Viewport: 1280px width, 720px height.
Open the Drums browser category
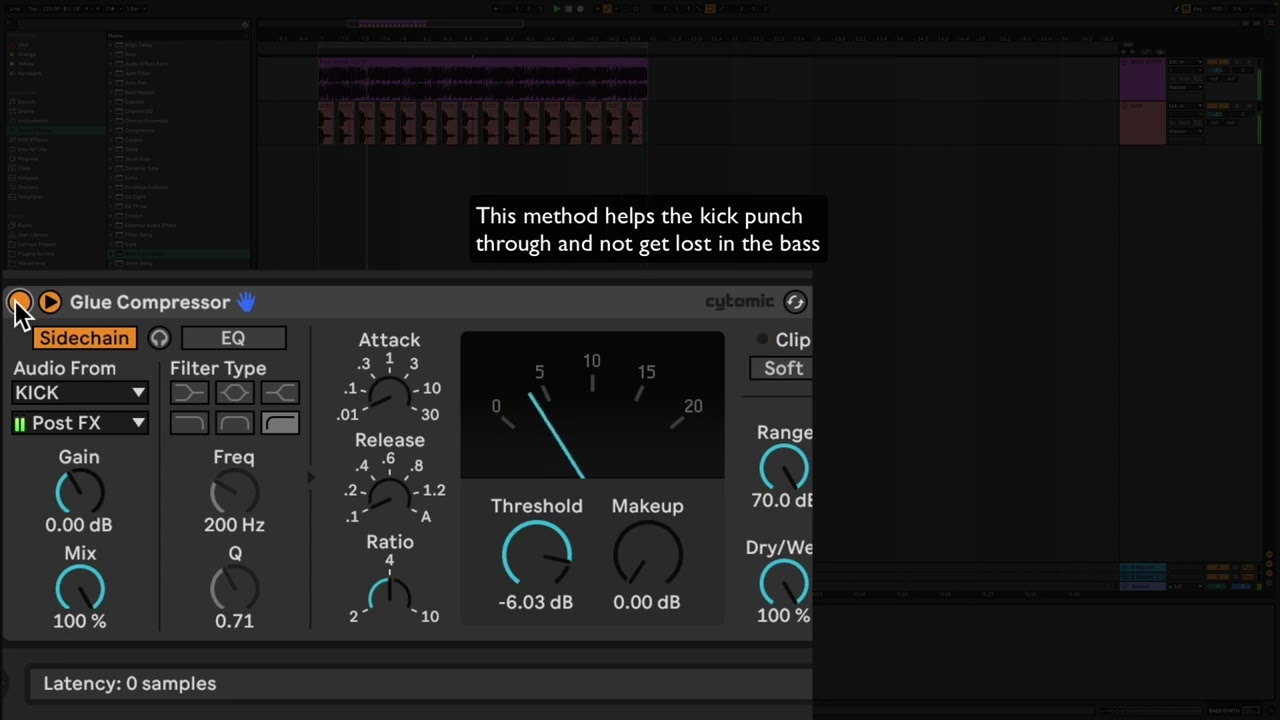pos(26,111)
